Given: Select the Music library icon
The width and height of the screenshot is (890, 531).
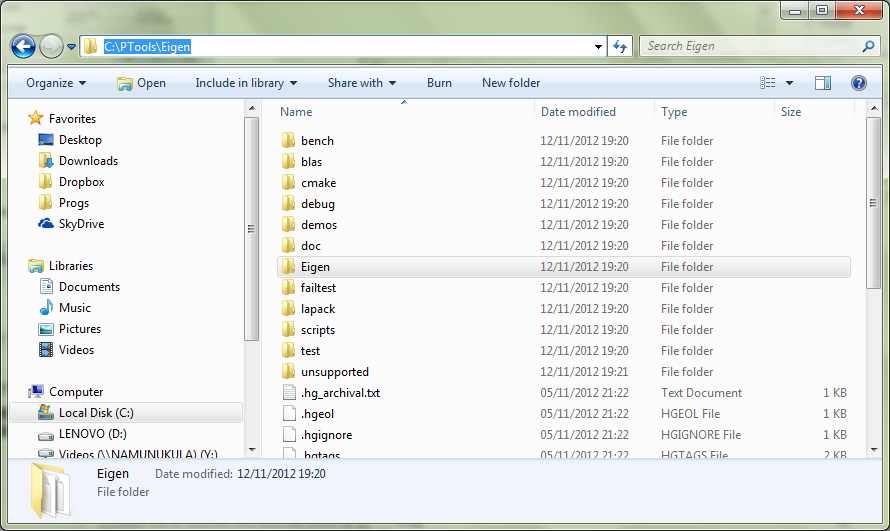Looking at the screenshot, I should pyautogui.click(x=46, y=308).
